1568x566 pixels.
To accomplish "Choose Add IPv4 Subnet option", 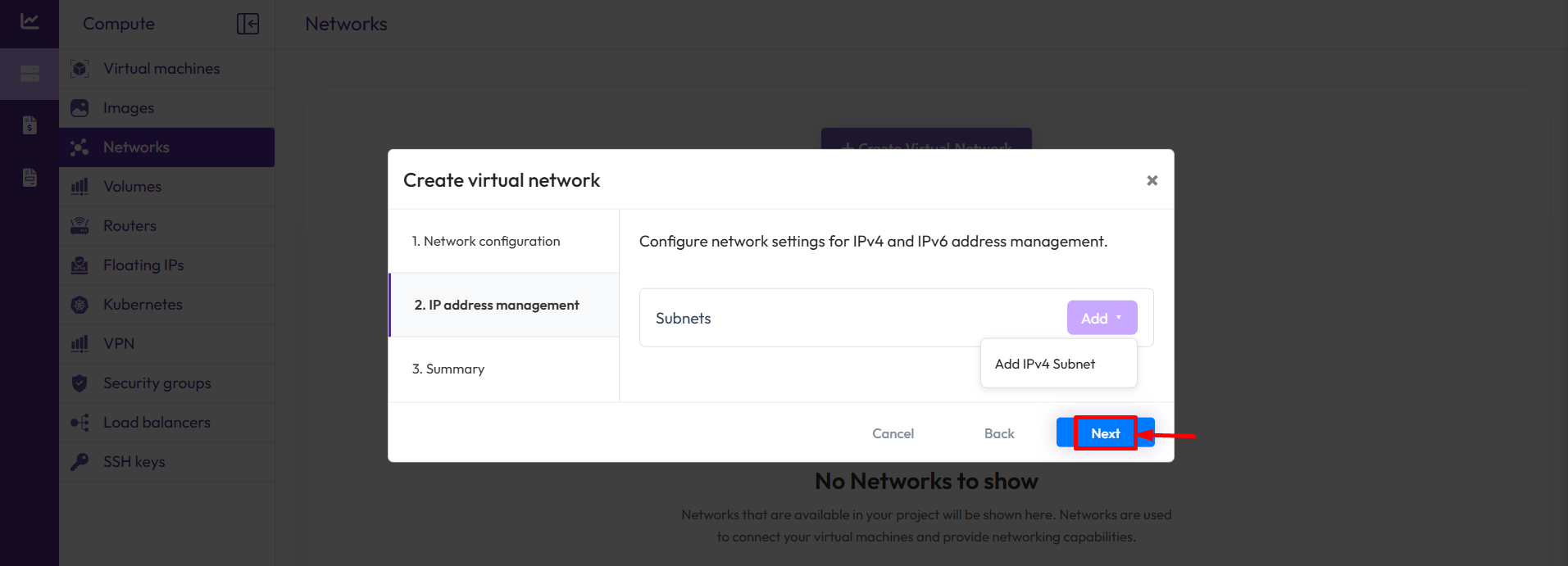I will pyautogui.click(x=1044, y=364).
